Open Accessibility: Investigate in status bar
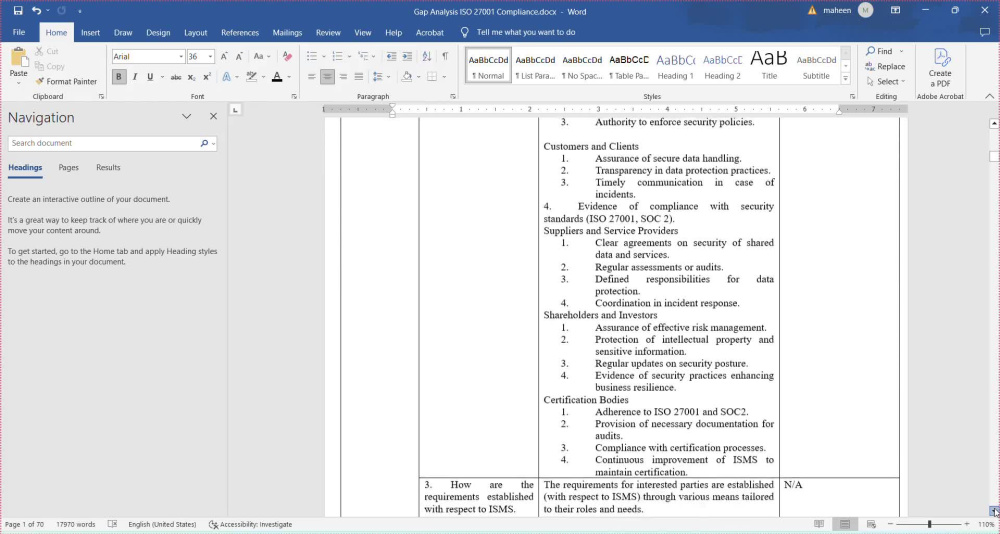Screen dimensions: 1000x534 pyautogui.click(x=251, y=524)
